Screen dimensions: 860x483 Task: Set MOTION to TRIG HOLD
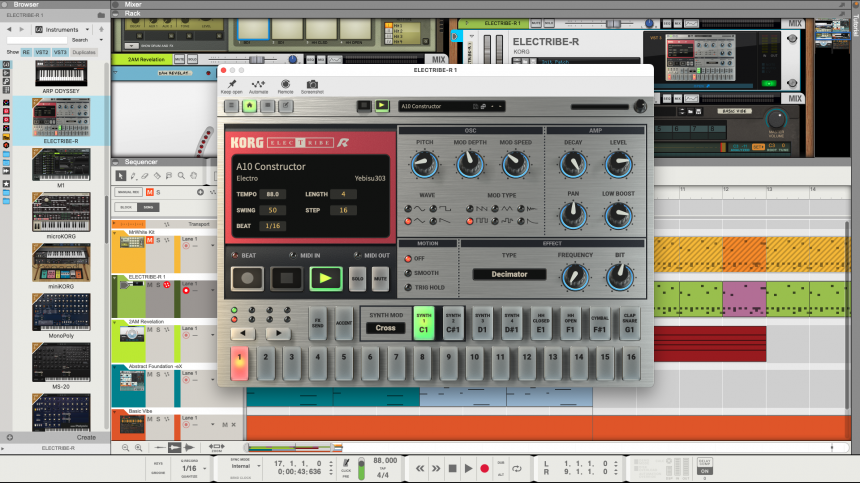point(408,287)
